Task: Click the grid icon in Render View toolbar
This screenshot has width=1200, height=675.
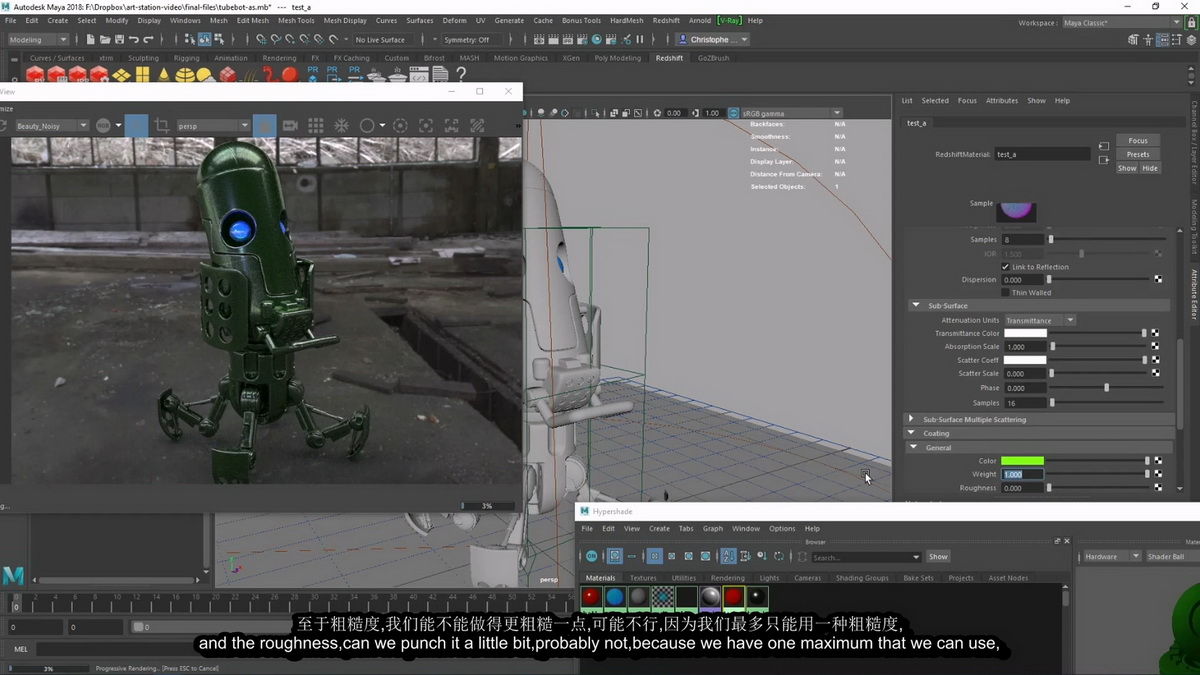Action: point(316,125)
